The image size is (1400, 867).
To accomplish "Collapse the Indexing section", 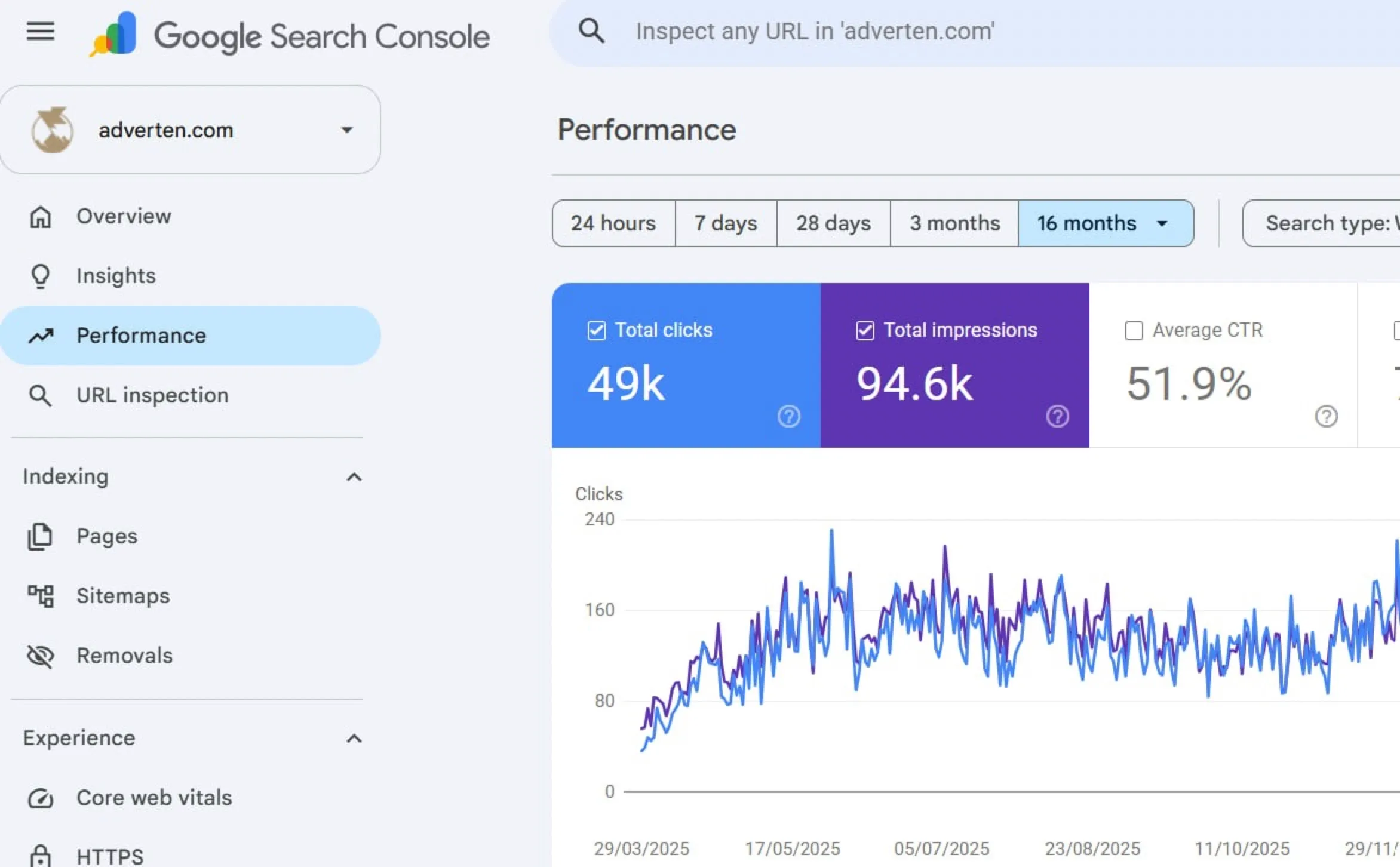I will click(x=354, y=477).
